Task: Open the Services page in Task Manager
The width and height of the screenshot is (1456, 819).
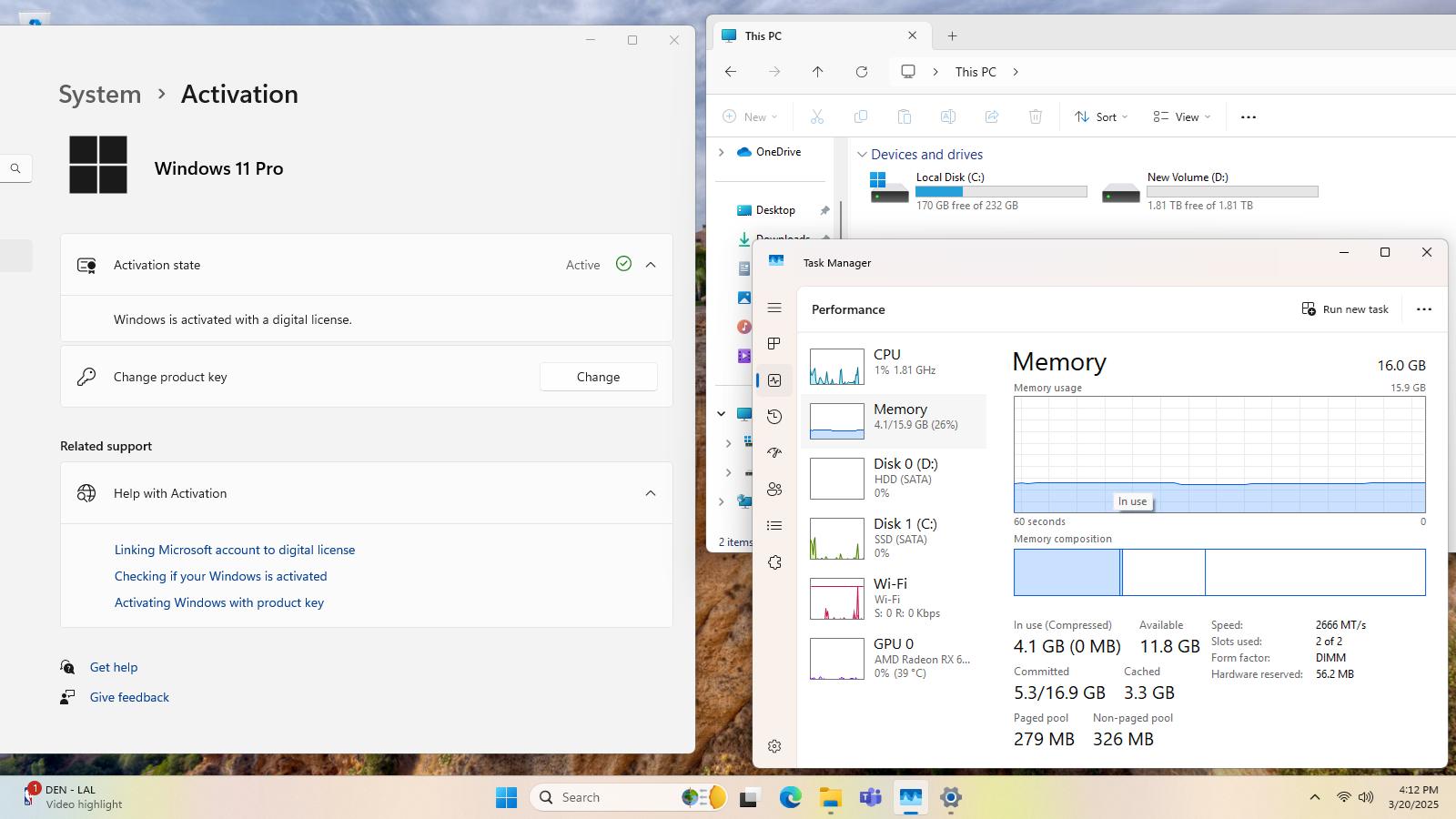Action: pyautogui.click(x=774, y=562)
